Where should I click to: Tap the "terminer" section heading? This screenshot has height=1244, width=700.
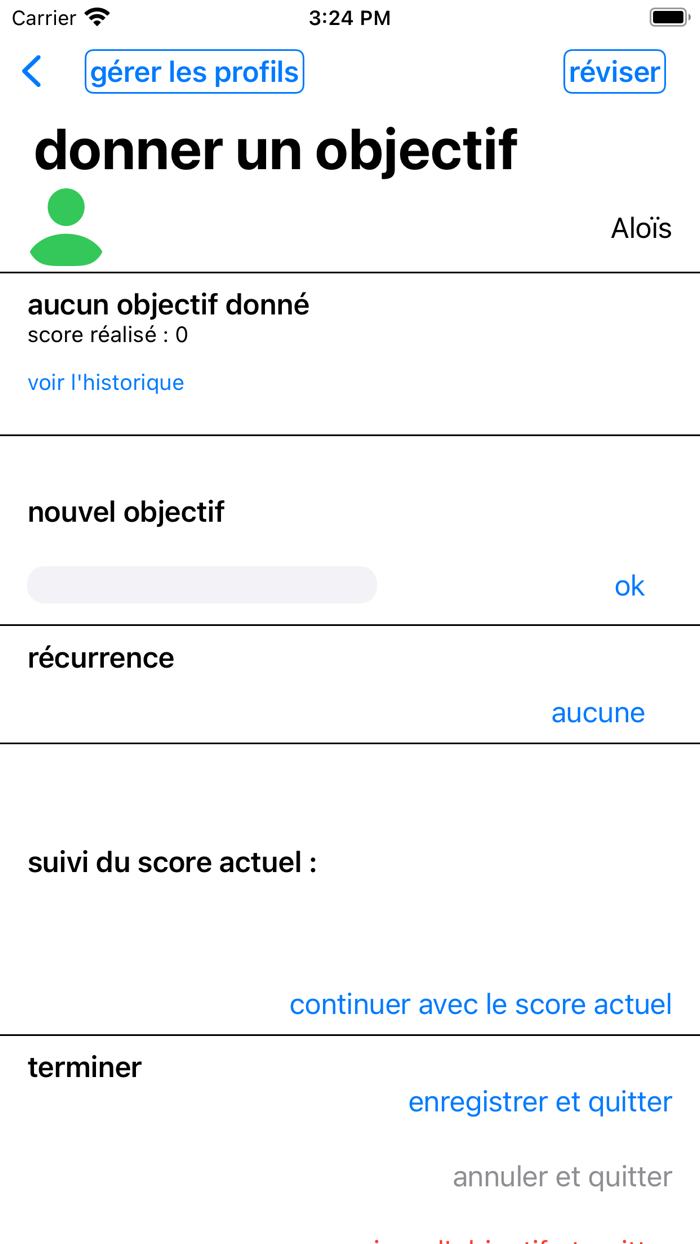[85, 1067]
